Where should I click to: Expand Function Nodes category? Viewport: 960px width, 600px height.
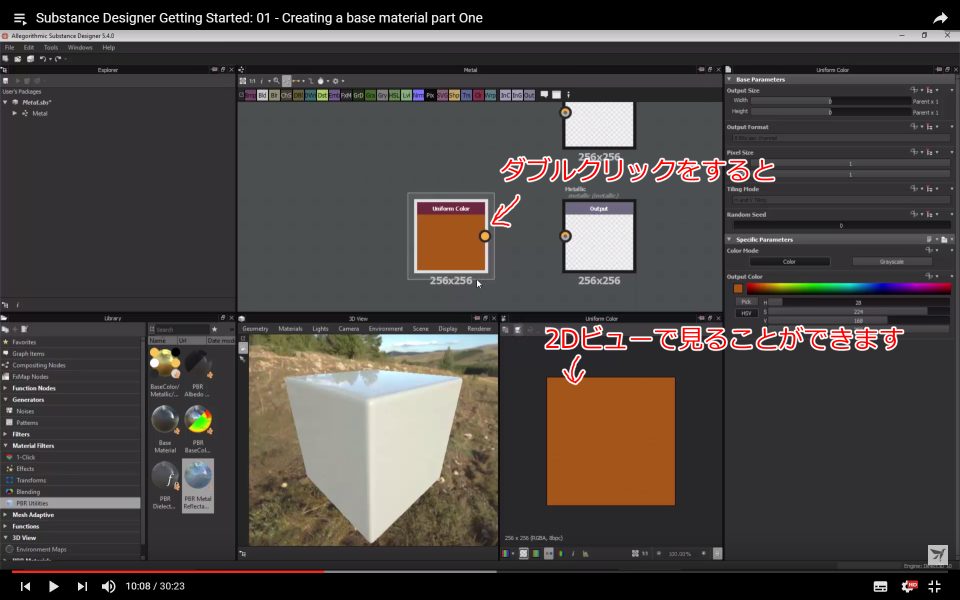(x=6, y=388)
